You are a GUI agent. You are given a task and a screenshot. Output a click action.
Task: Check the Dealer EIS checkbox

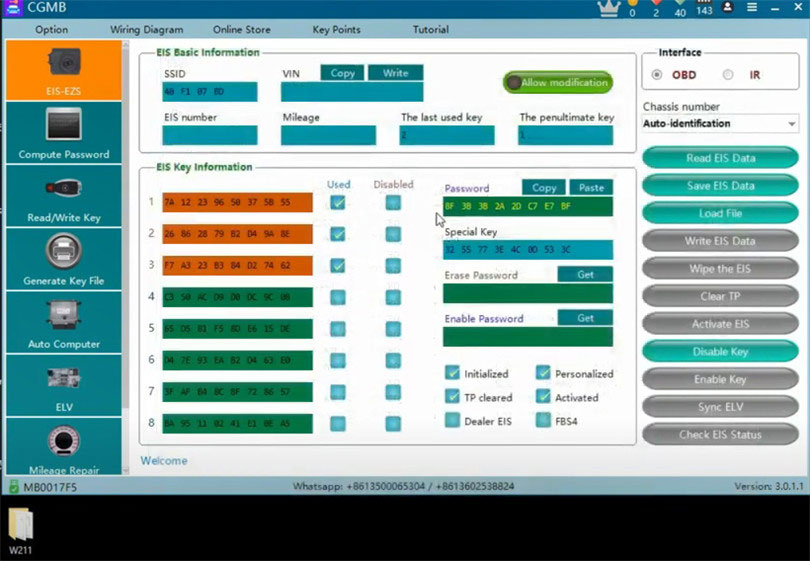(452, 420)
